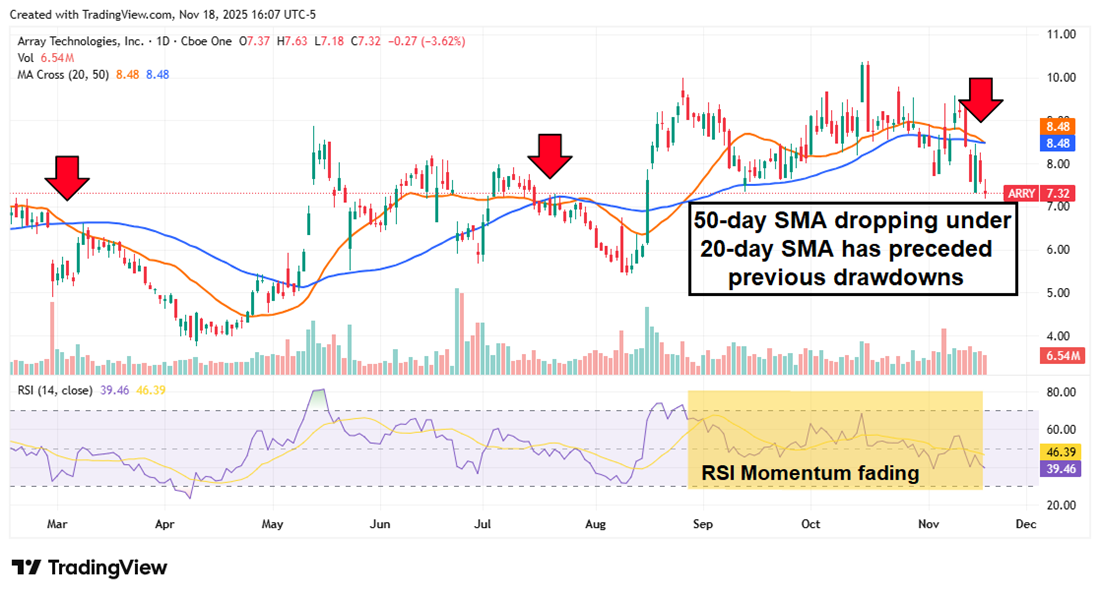Click the Sep label on the time axis
The width and height of the screenshot is (1100, 597).
coord(702,524)
